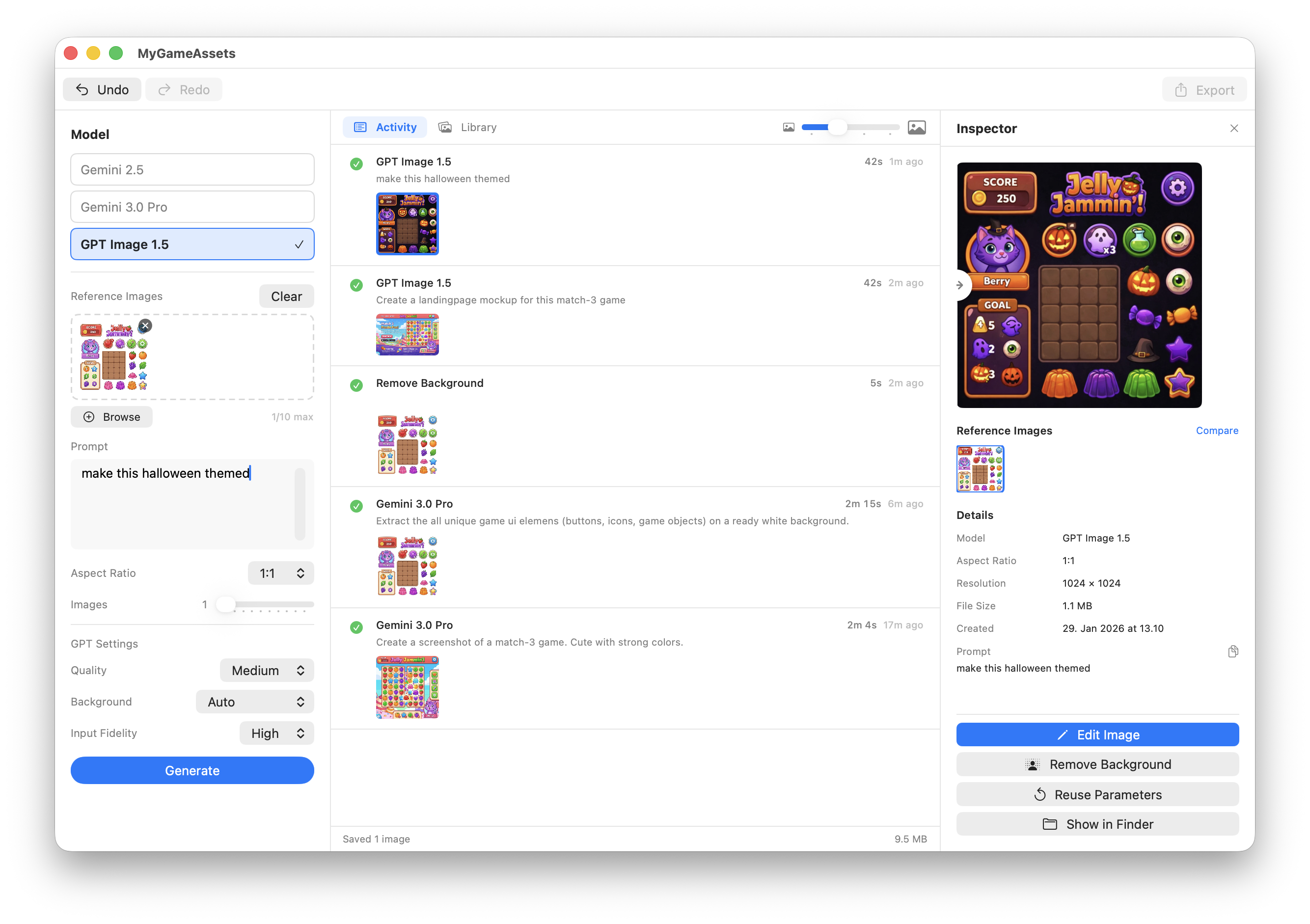Click the Generate button

point(192,770)
